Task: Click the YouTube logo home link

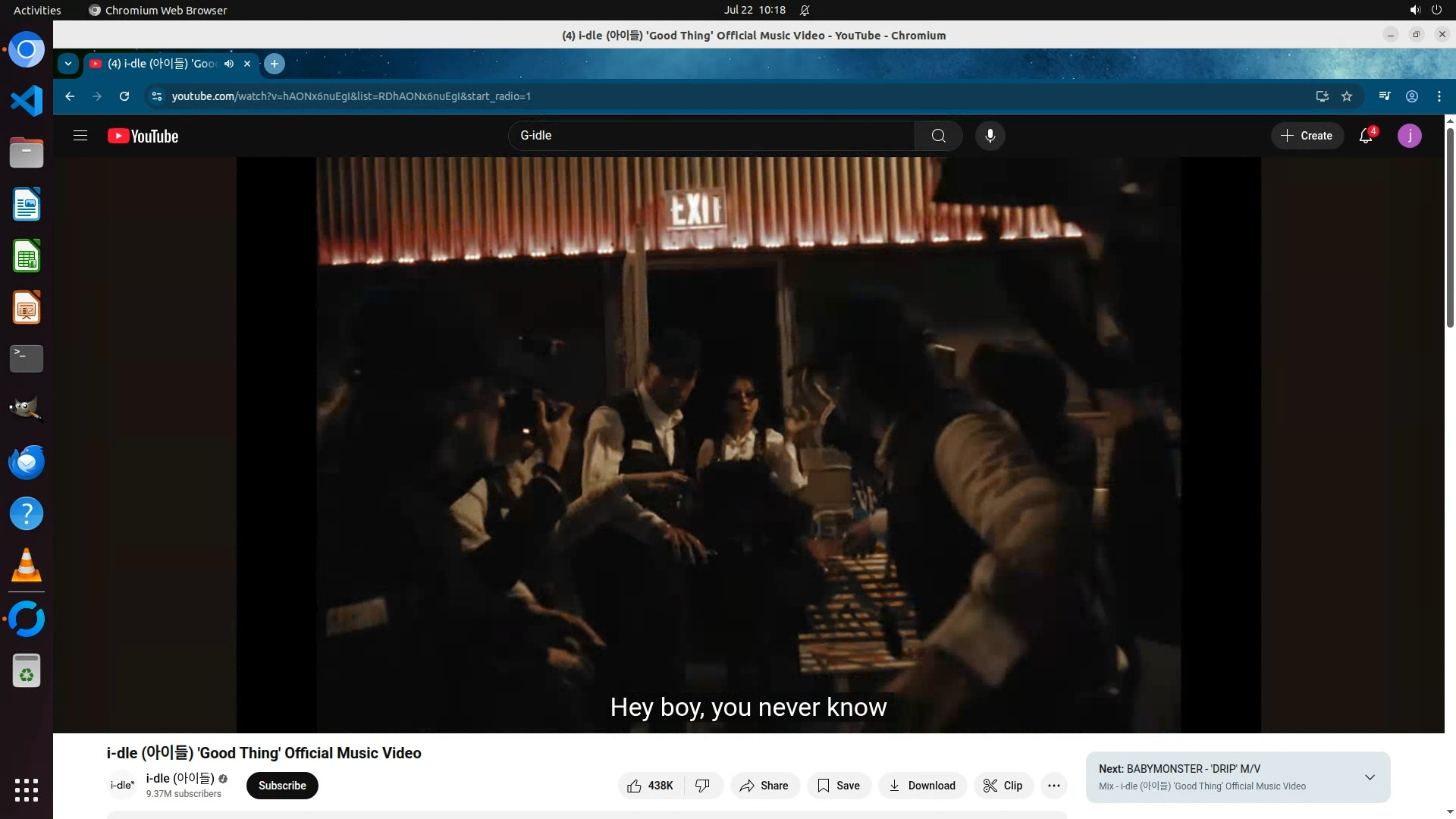Action: click(x=143, y=136)
